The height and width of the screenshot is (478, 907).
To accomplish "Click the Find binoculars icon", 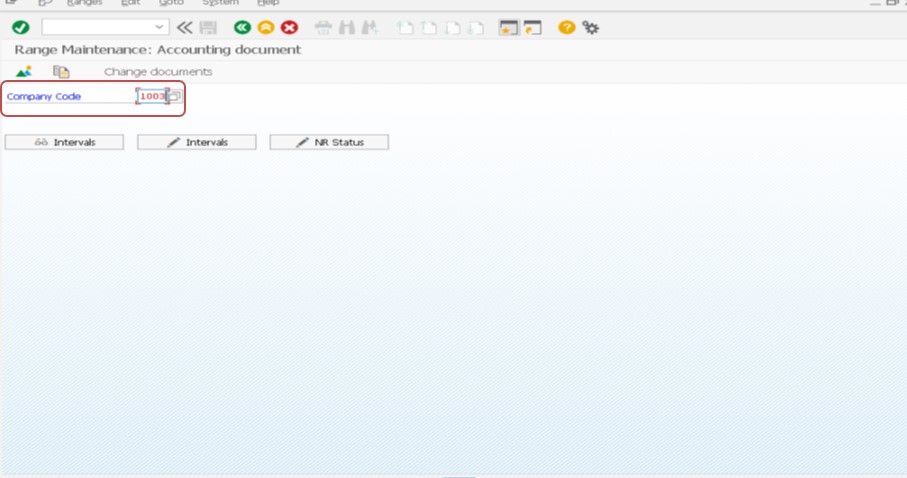I will pos(347,27).
